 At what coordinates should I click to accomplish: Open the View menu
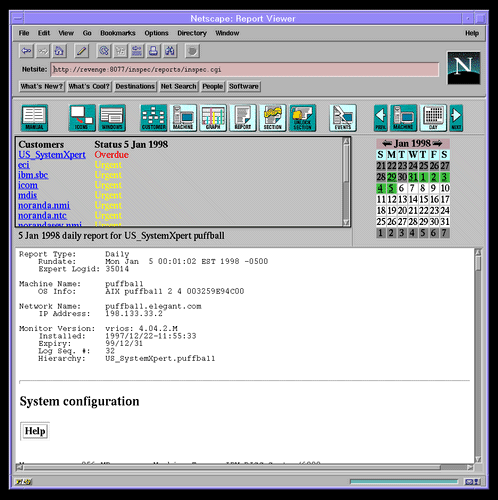tap(66, 33)
